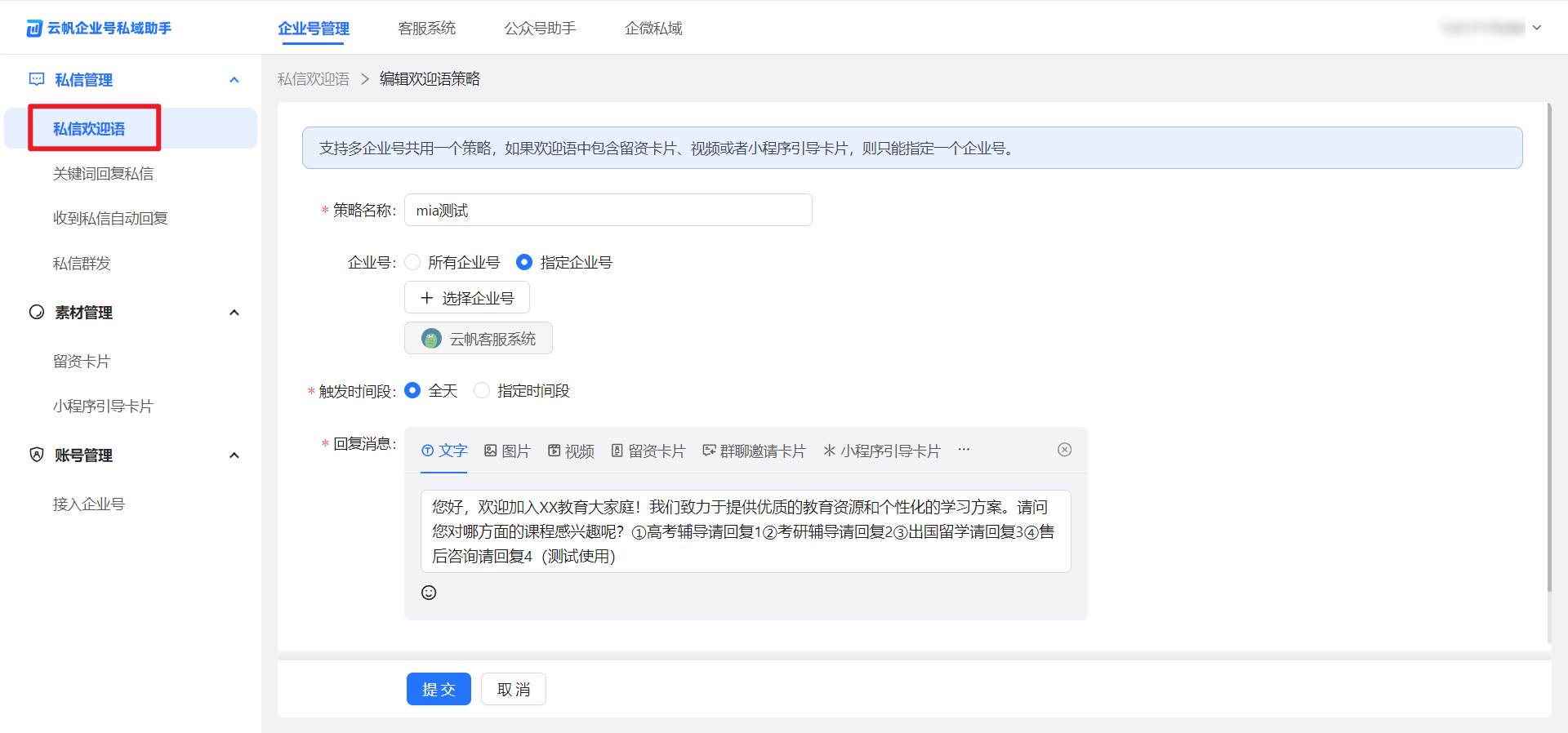Select the 图片 reply type tab
Image resolution: width=1568 pixels, height=733 pixels.
[507, 451]
